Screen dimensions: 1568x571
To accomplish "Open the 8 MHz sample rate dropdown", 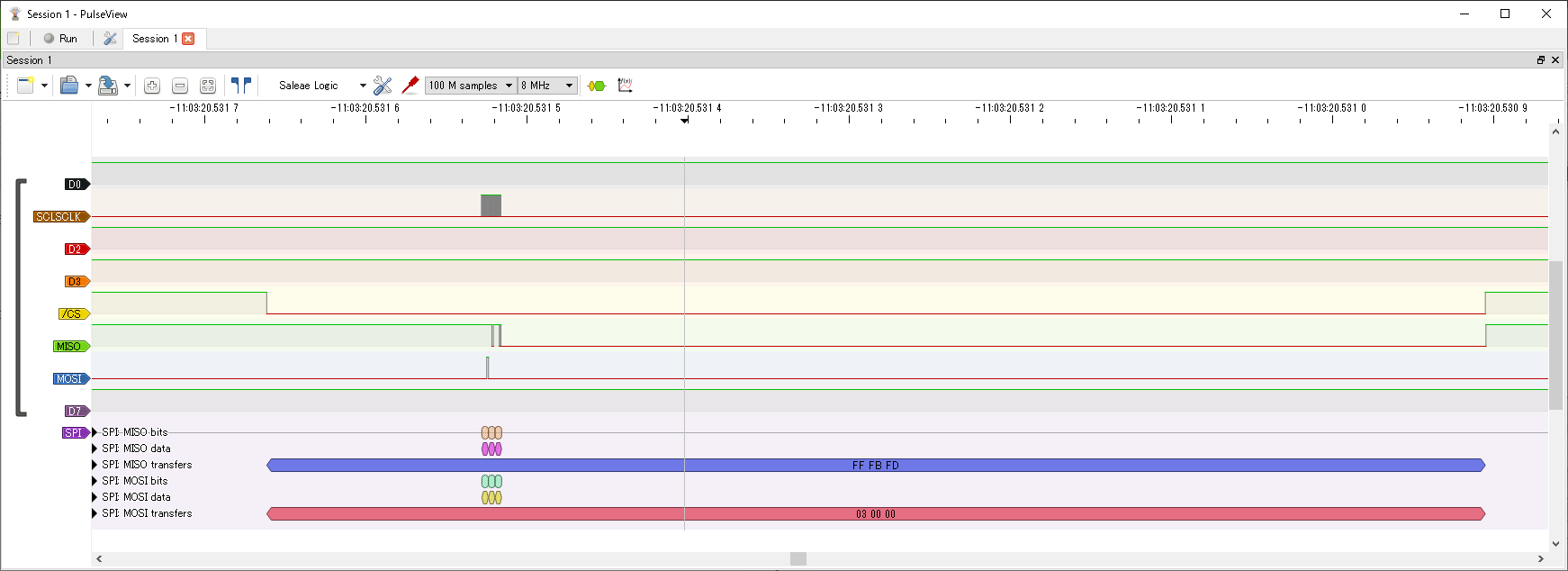I will [547, 86].
